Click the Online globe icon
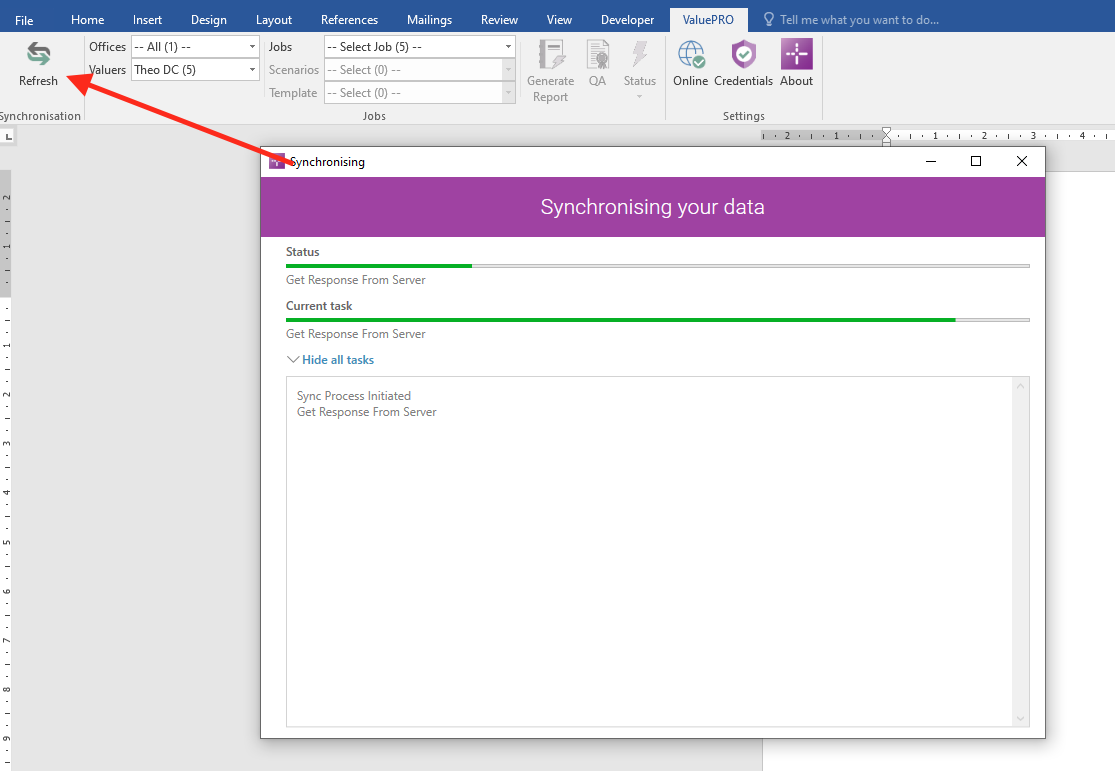Image resolution: width=1115 pixels, height=771 pixels. [690, 55]
